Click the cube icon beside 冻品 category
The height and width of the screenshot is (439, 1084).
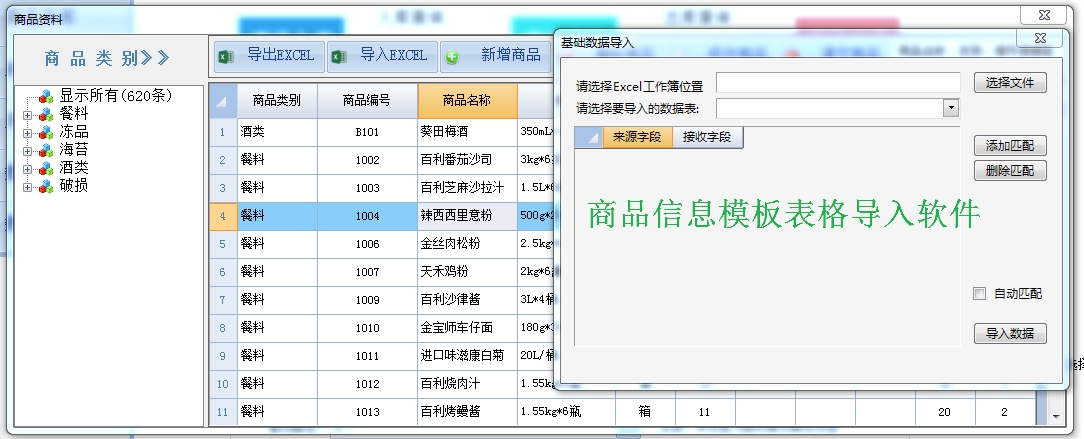point(46,133)
